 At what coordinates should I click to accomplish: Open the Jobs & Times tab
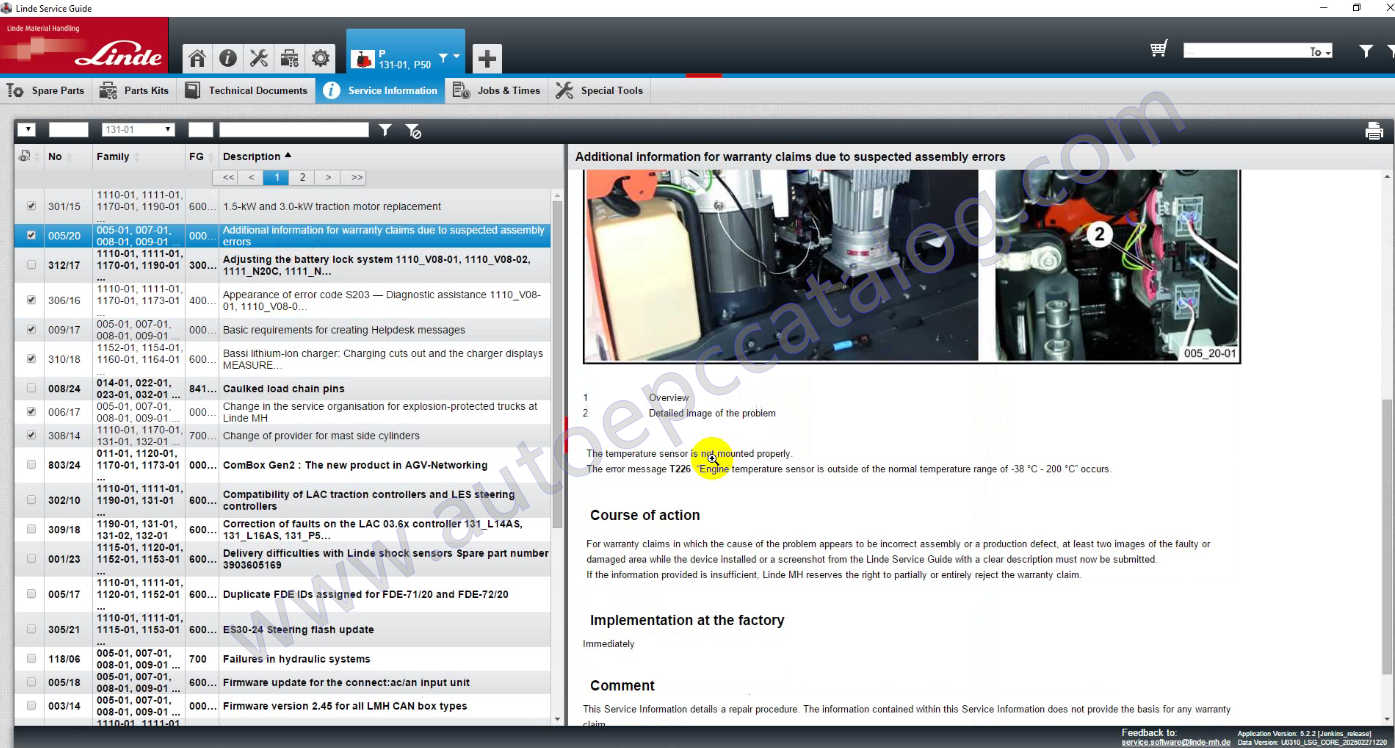(x=496, y=90)
